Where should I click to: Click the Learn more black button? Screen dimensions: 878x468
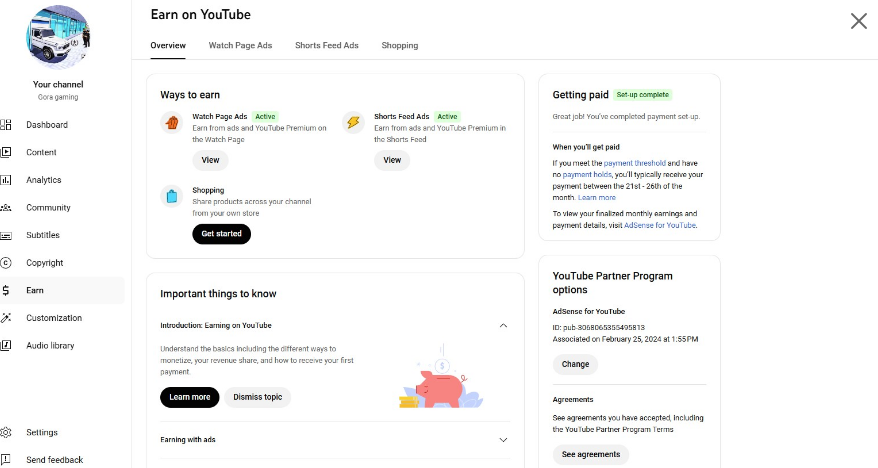click(190, 397)
